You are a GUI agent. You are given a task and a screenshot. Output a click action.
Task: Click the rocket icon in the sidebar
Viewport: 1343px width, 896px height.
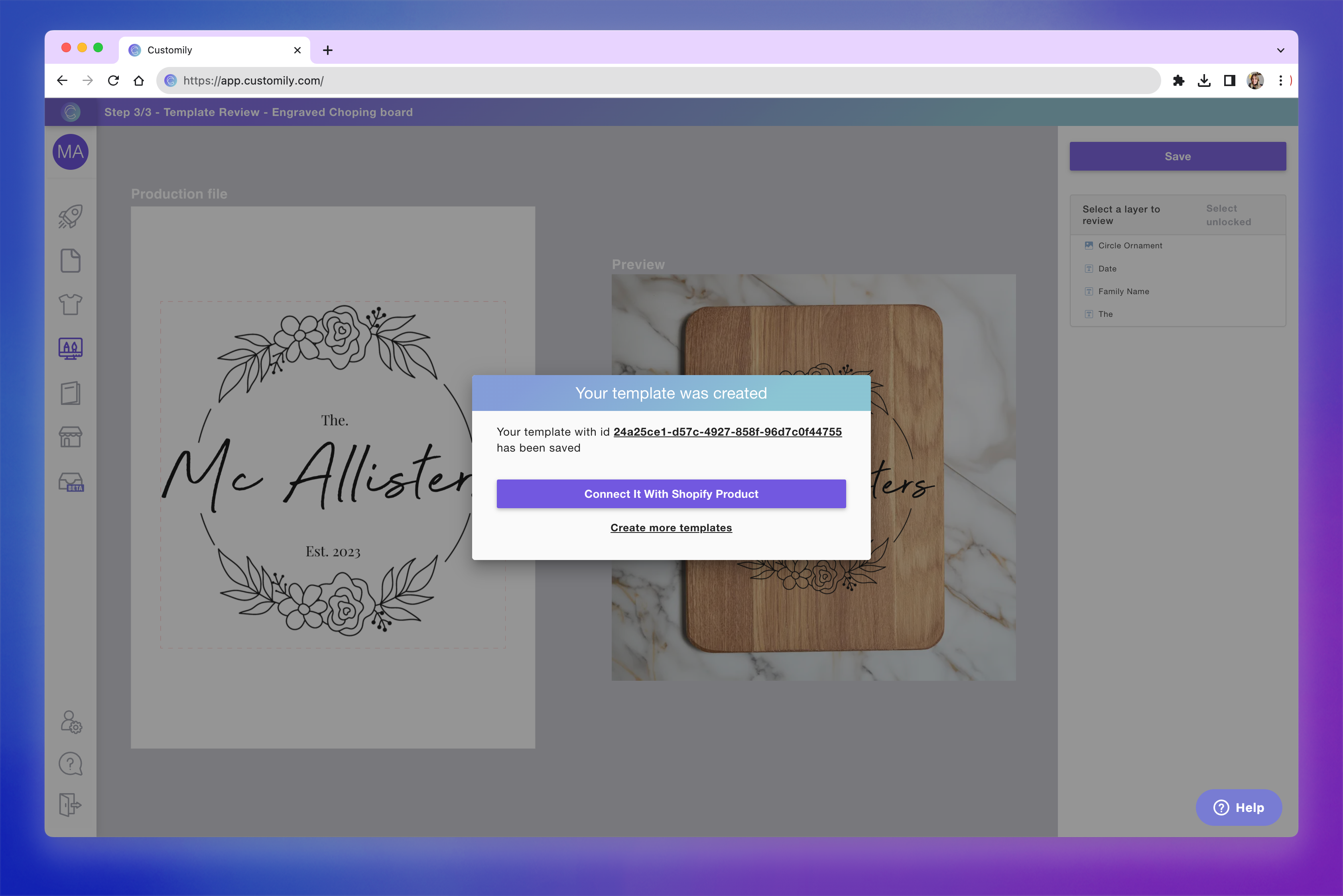click(70, 216)
